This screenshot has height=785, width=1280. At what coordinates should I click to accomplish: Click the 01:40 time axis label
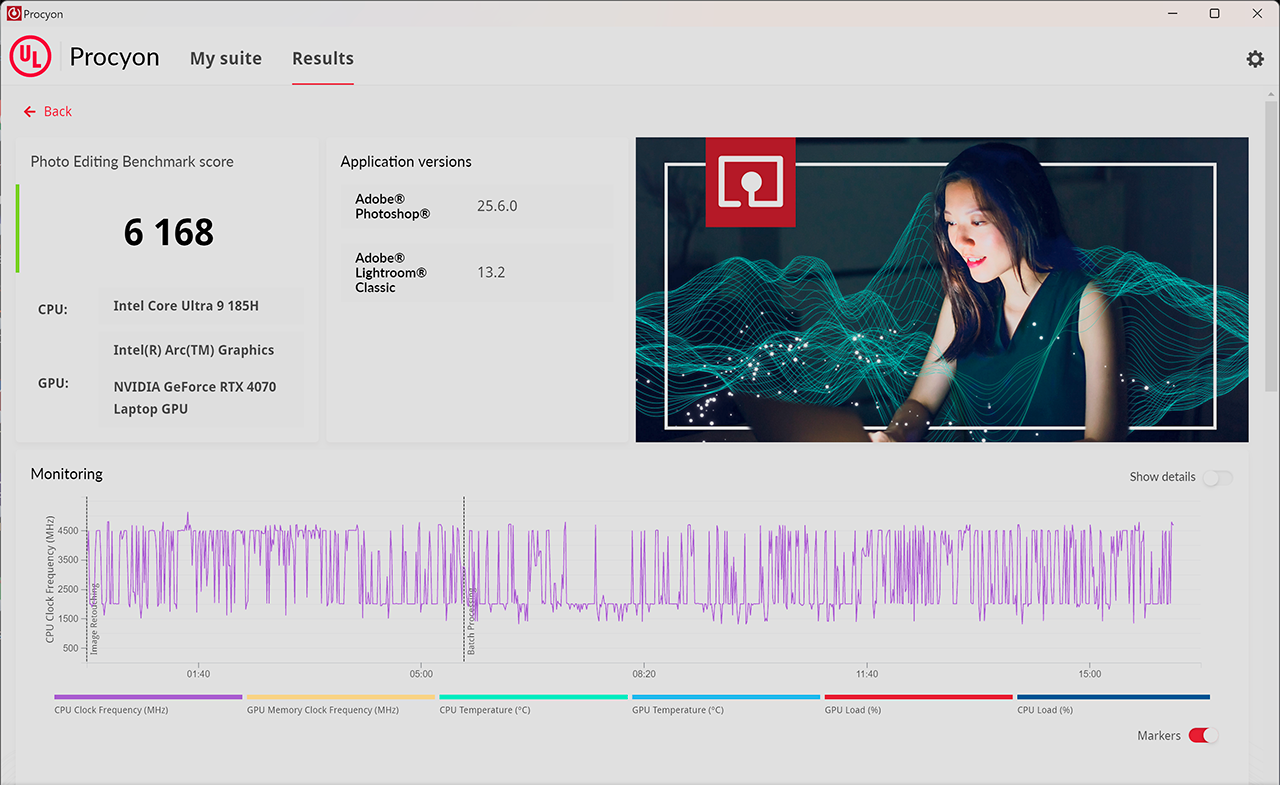pos(198,674)
